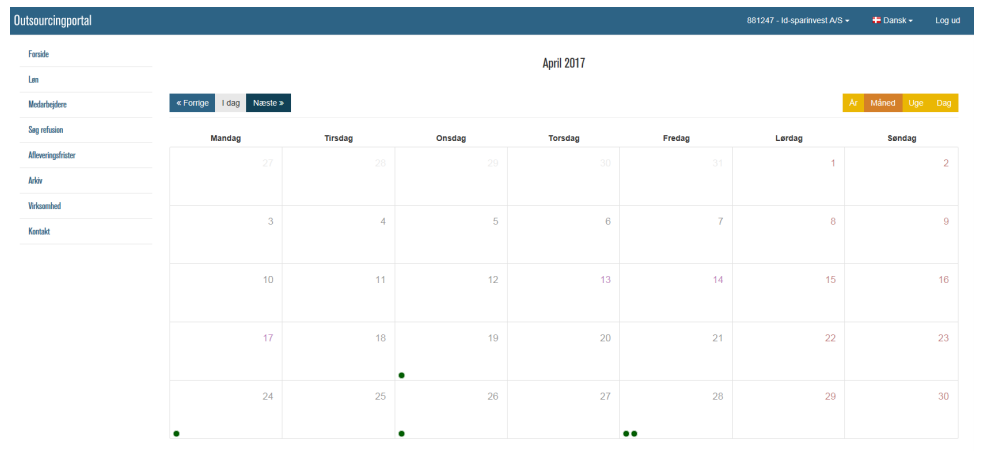Select day 22 in the calendar
The image size is (983, 476).
831,338
